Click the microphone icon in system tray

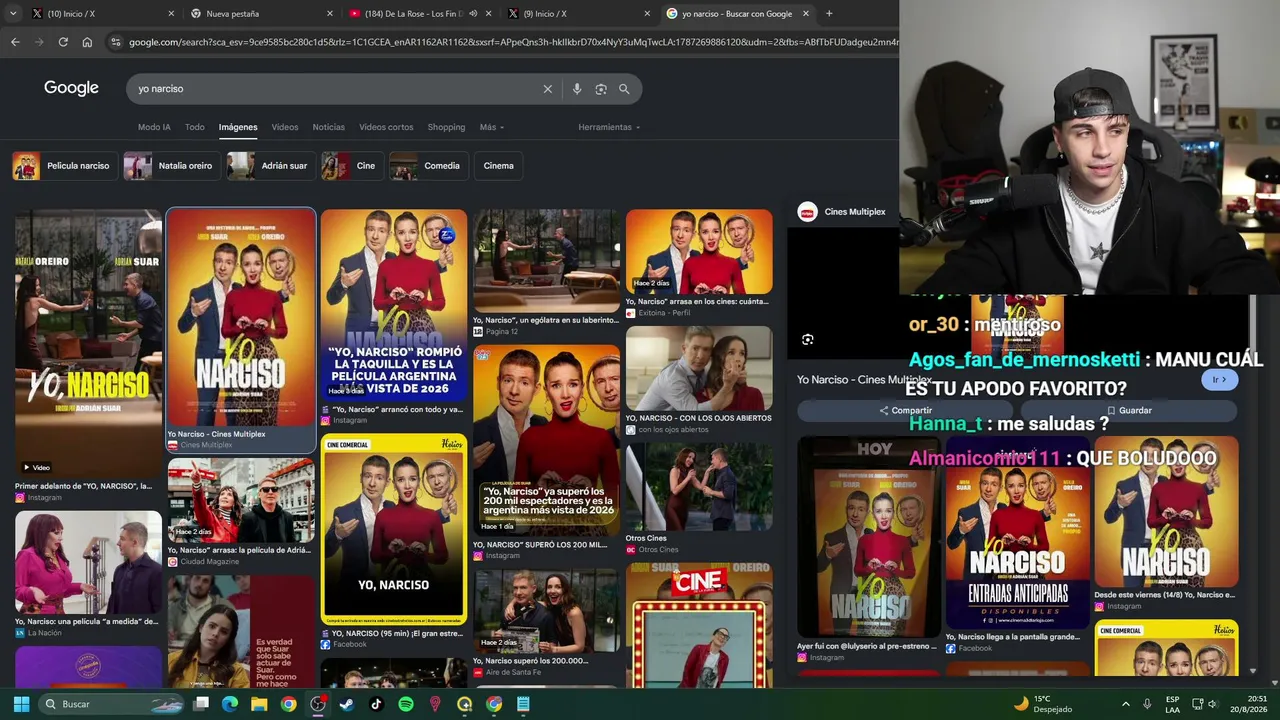click(1147, 704)
